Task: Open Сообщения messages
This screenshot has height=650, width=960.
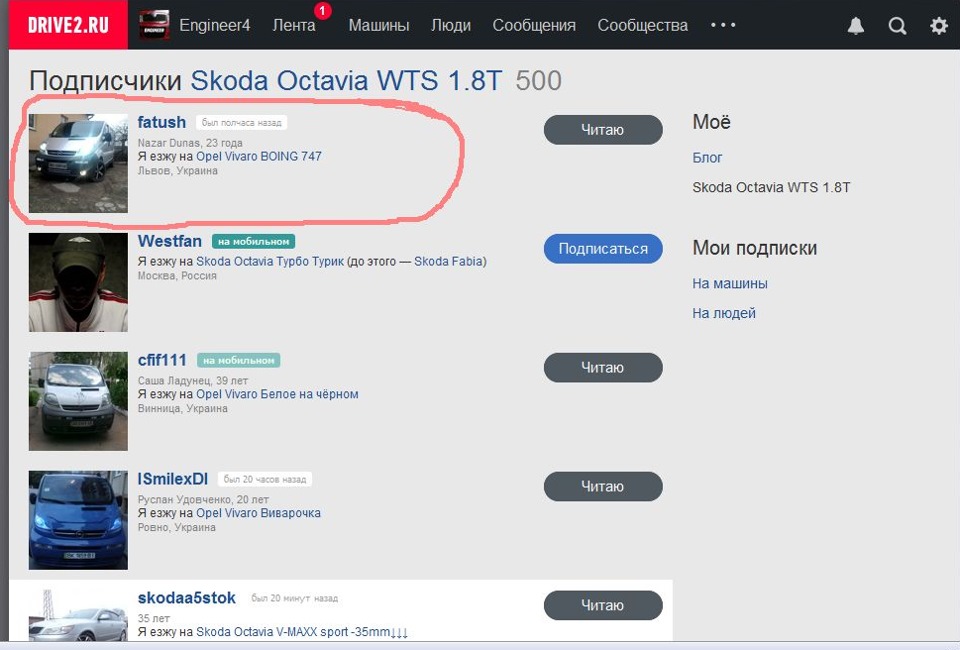Action: (534, 25)
